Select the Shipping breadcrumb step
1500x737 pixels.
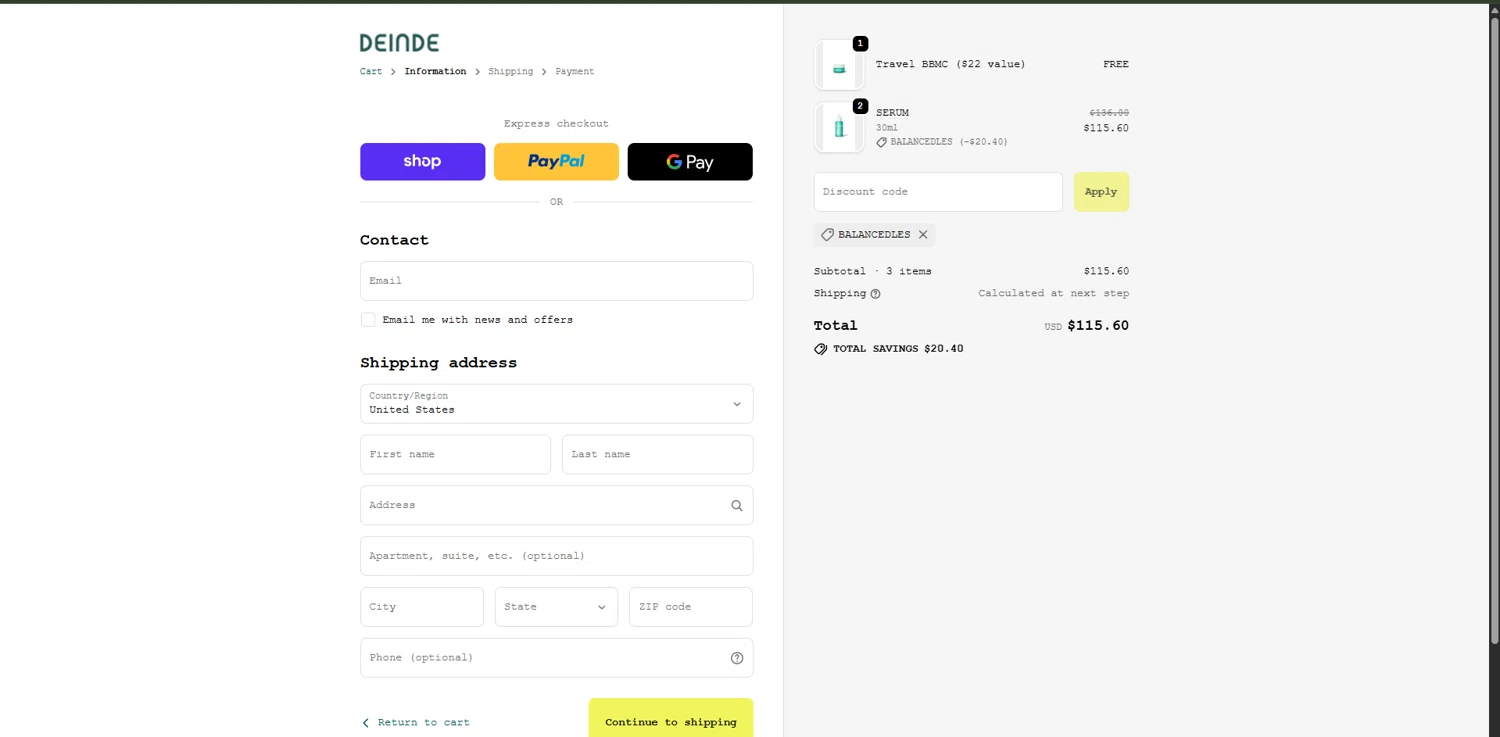pyautogui.click(x=510, y=72)
